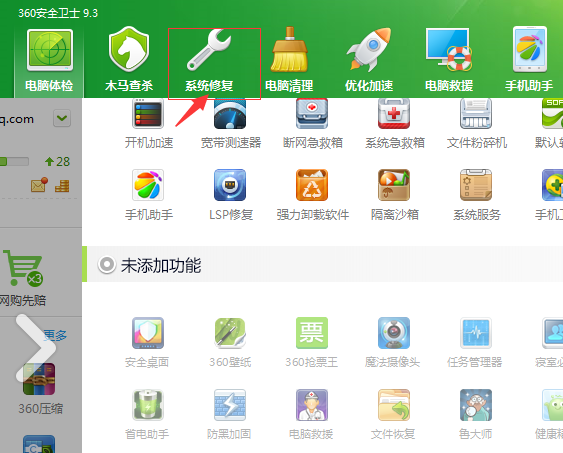
Task: Open 电脑清理 broom icon
Action: (x=289, y=50)
